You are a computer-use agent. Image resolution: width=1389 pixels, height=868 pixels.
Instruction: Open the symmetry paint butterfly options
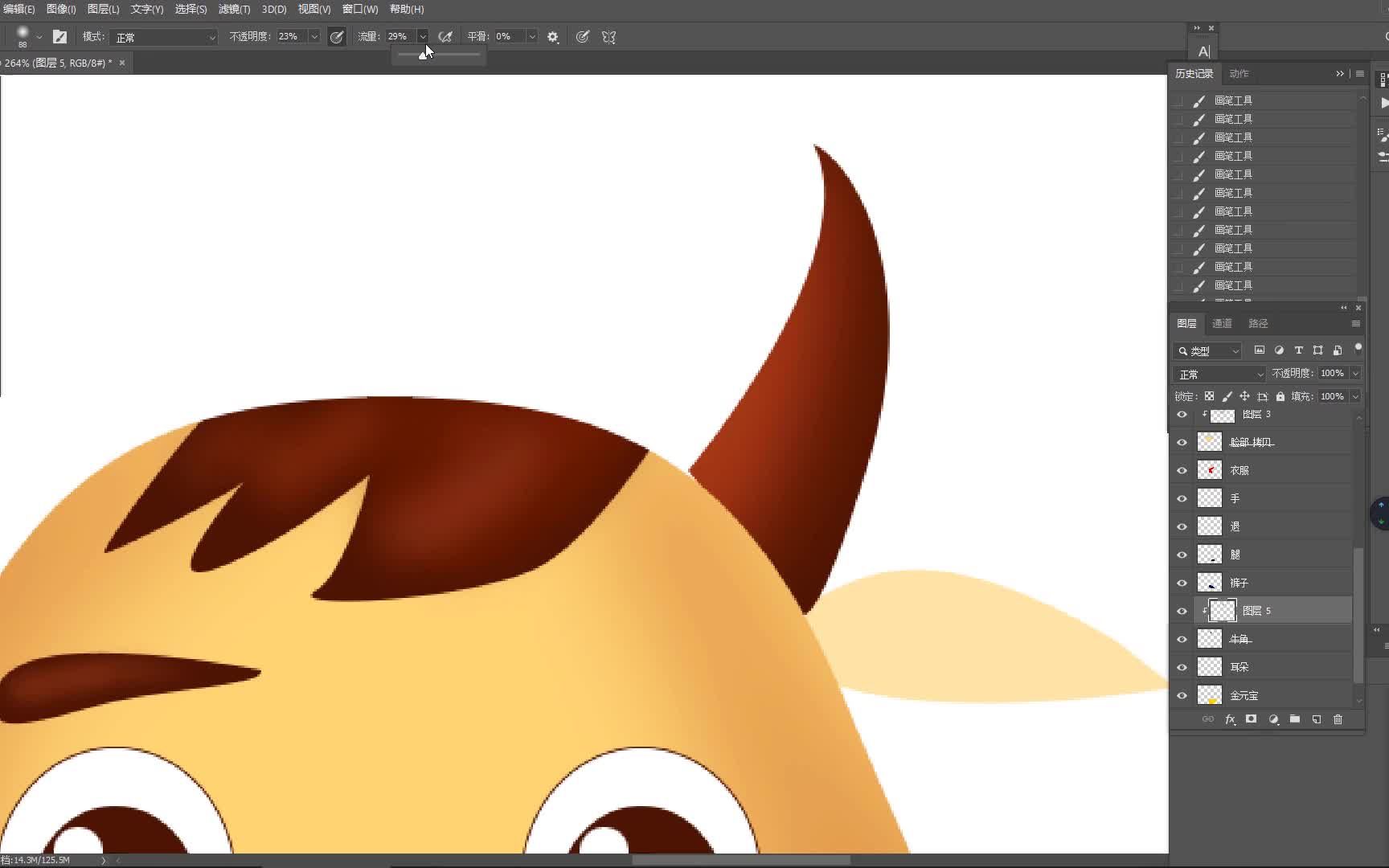coord(609,37)
